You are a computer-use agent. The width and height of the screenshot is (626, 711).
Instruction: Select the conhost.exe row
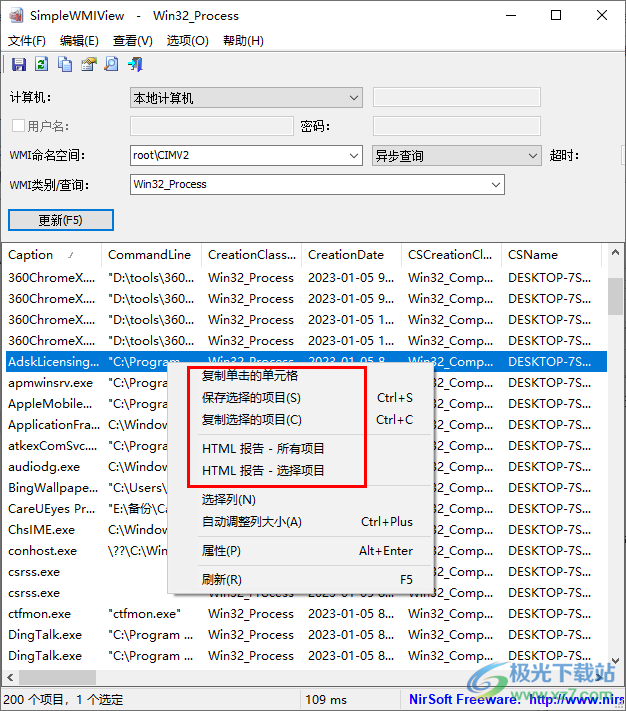coord(43,550)
